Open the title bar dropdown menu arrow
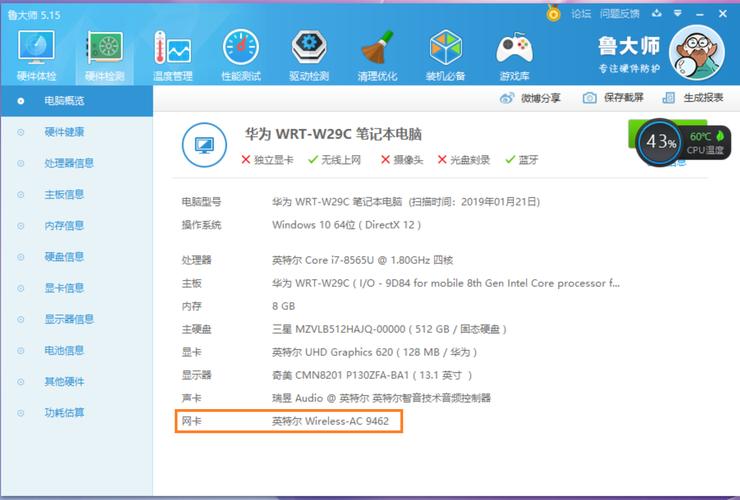The width and height of the screenshot is (740, 500). click(678, 14)
